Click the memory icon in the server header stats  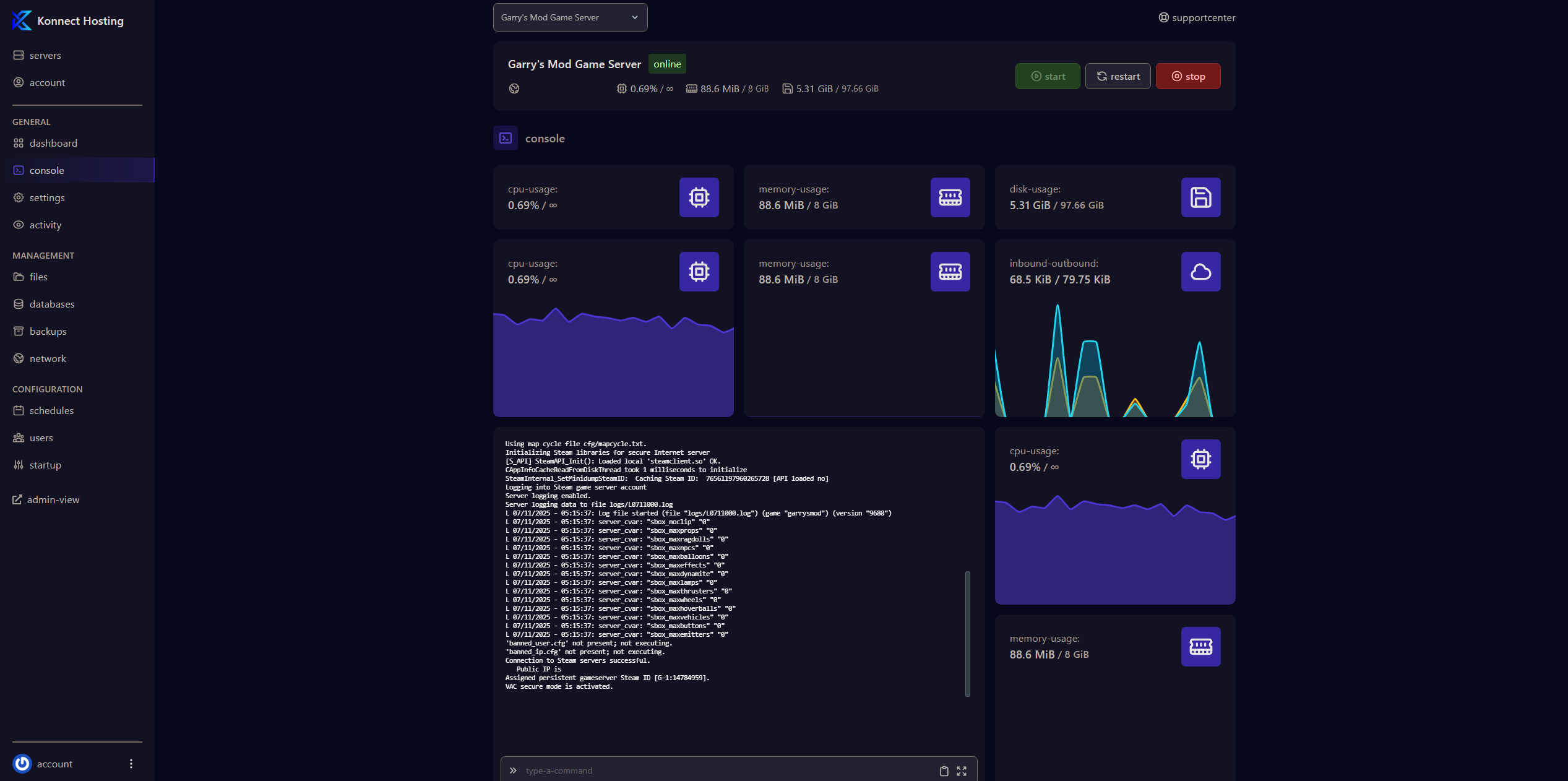tap(692, 88)
